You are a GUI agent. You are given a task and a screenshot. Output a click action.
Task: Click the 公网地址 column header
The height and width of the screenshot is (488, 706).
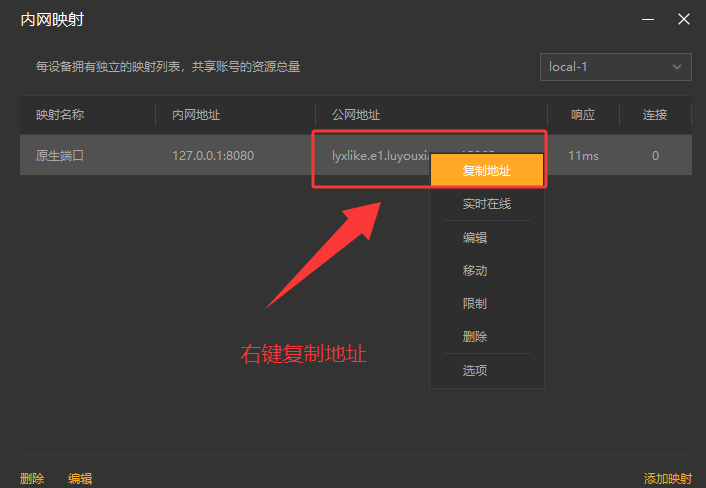pyautogui.click(x=356, y=115)
